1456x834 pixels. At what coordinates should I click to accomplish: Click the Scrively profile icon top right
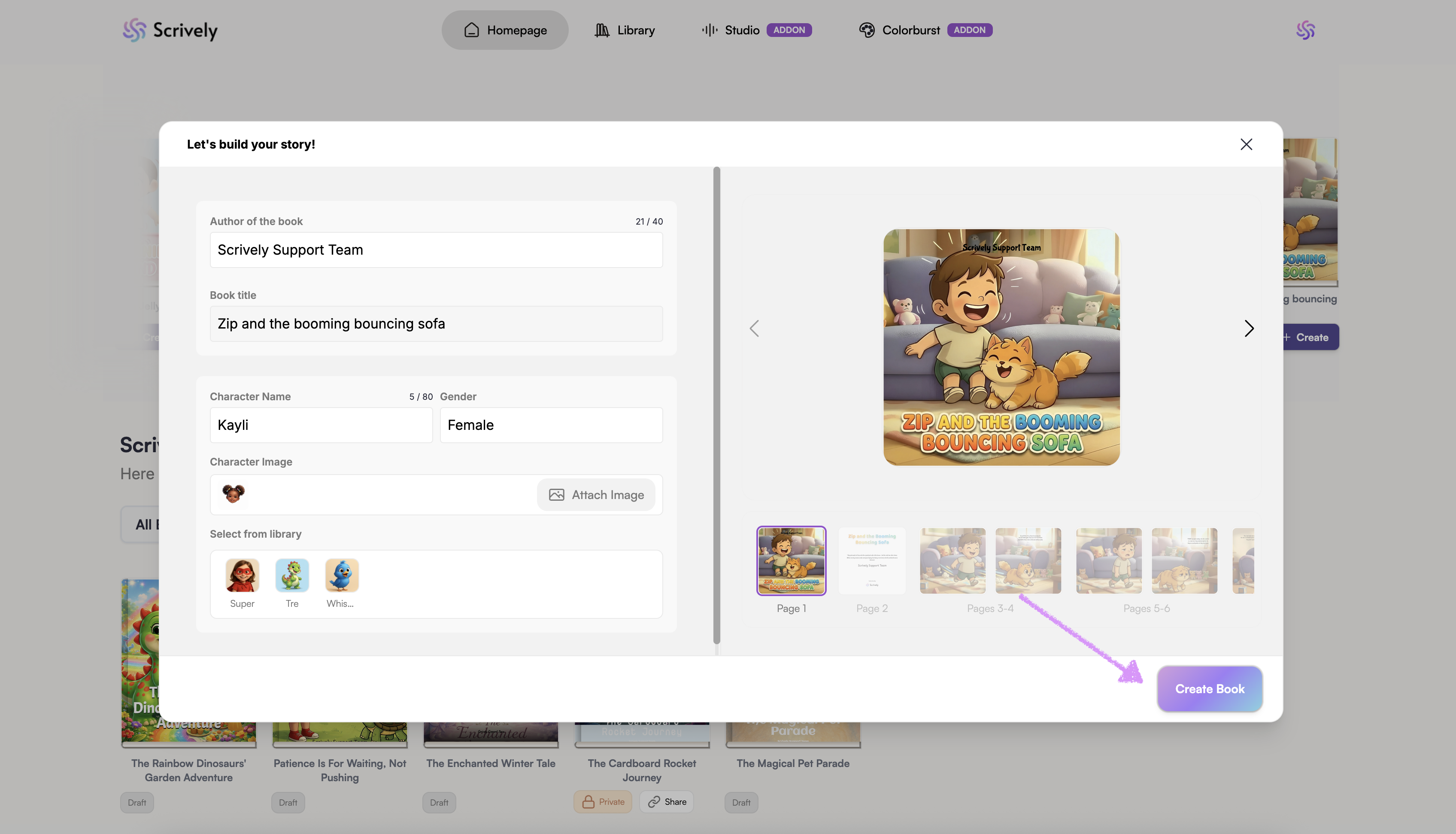click(x=1305, y=30)
